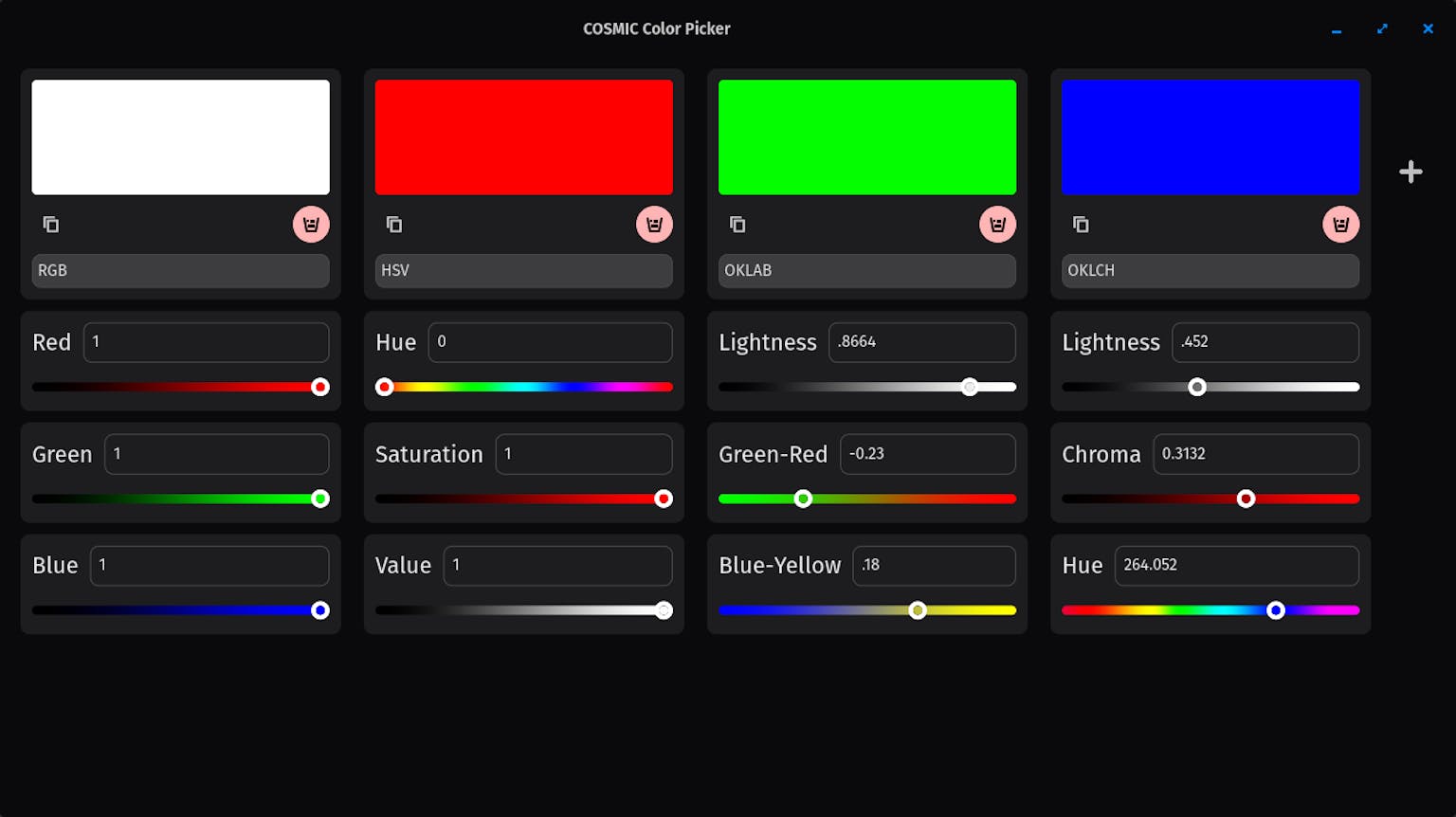
Task: Open the RGB color space selector
Action: (x=180, y=271)
